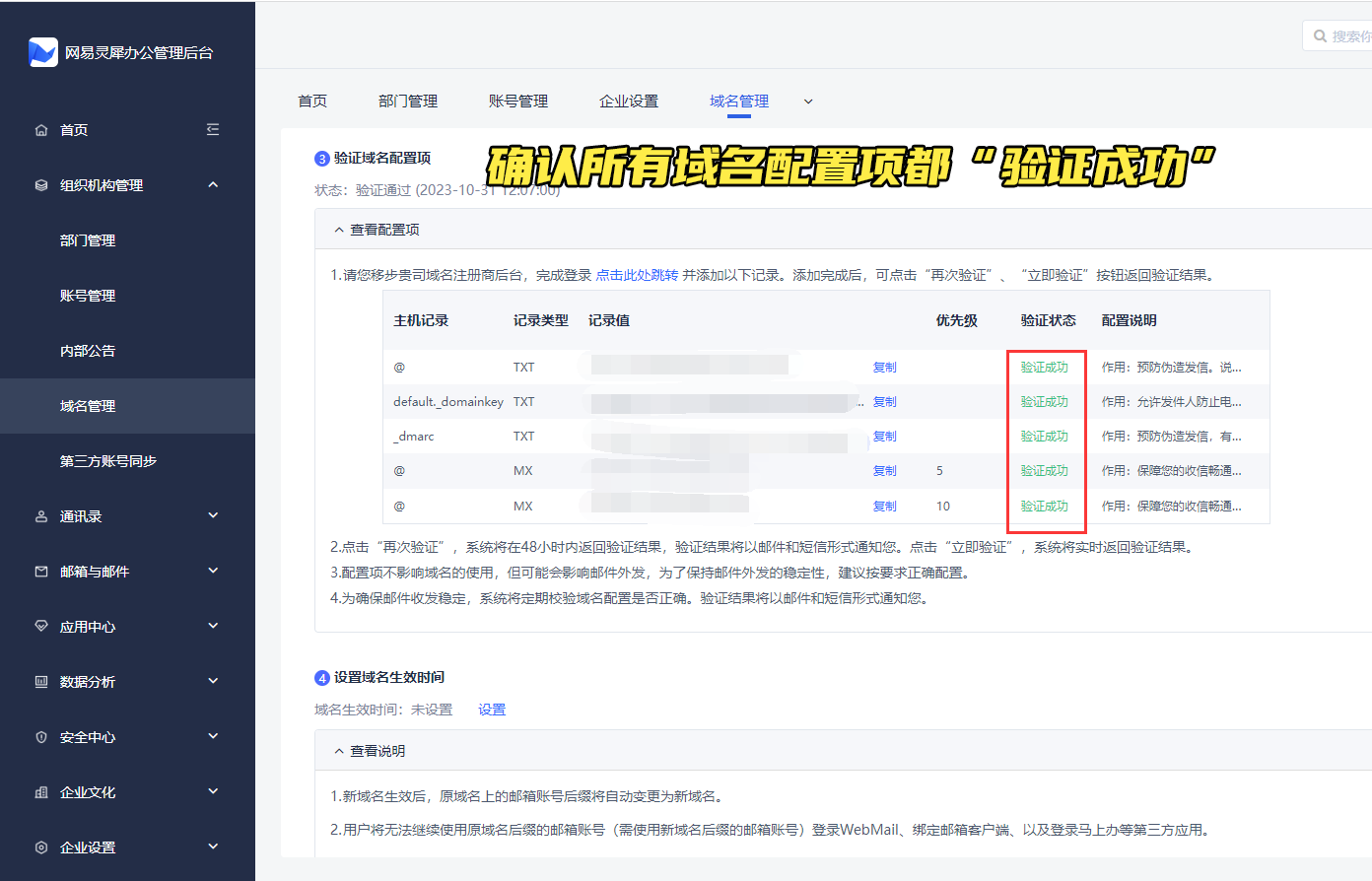Click the 点击此处跳转 link
Viewport: 1372px width, 881px height.
coord(637,275)
